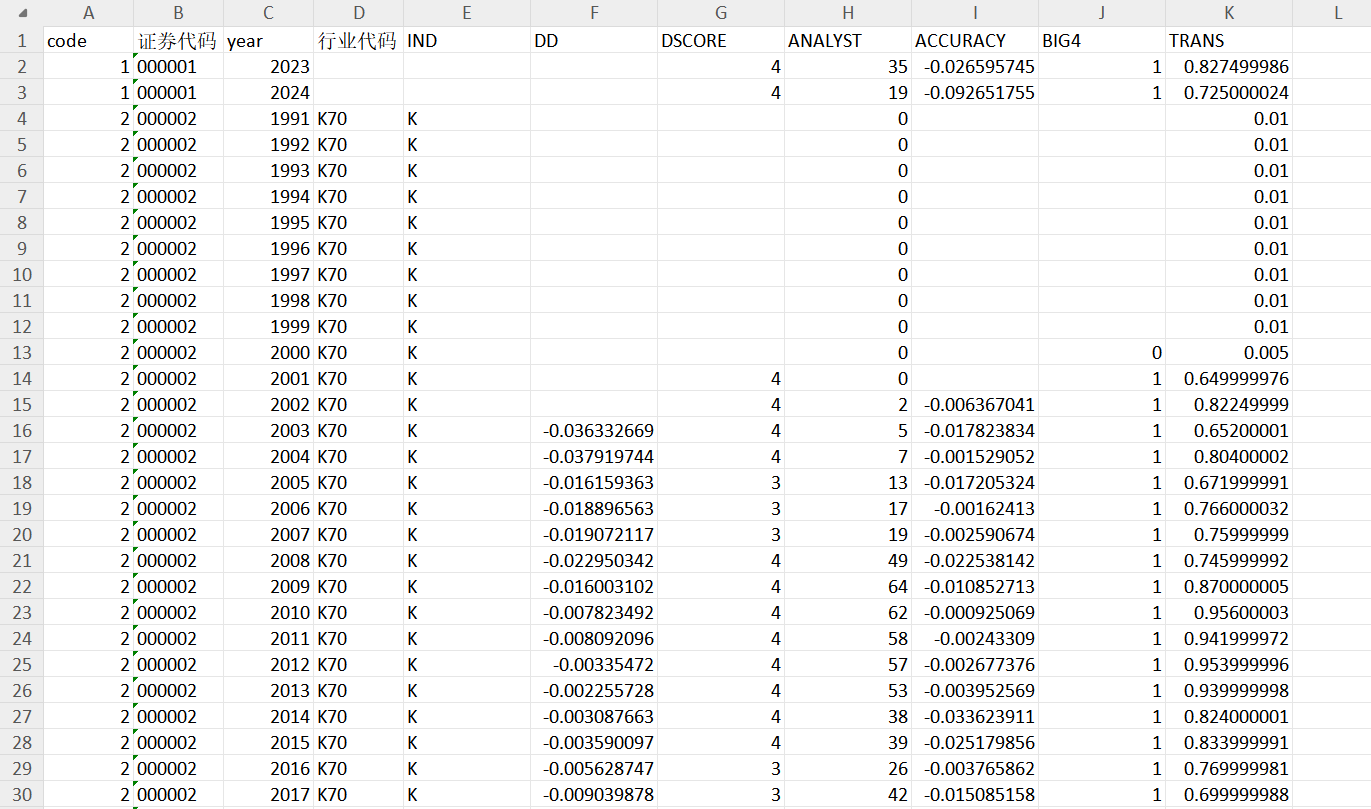
Task: Select column K by its header
Action: [x=1229, y=13]
